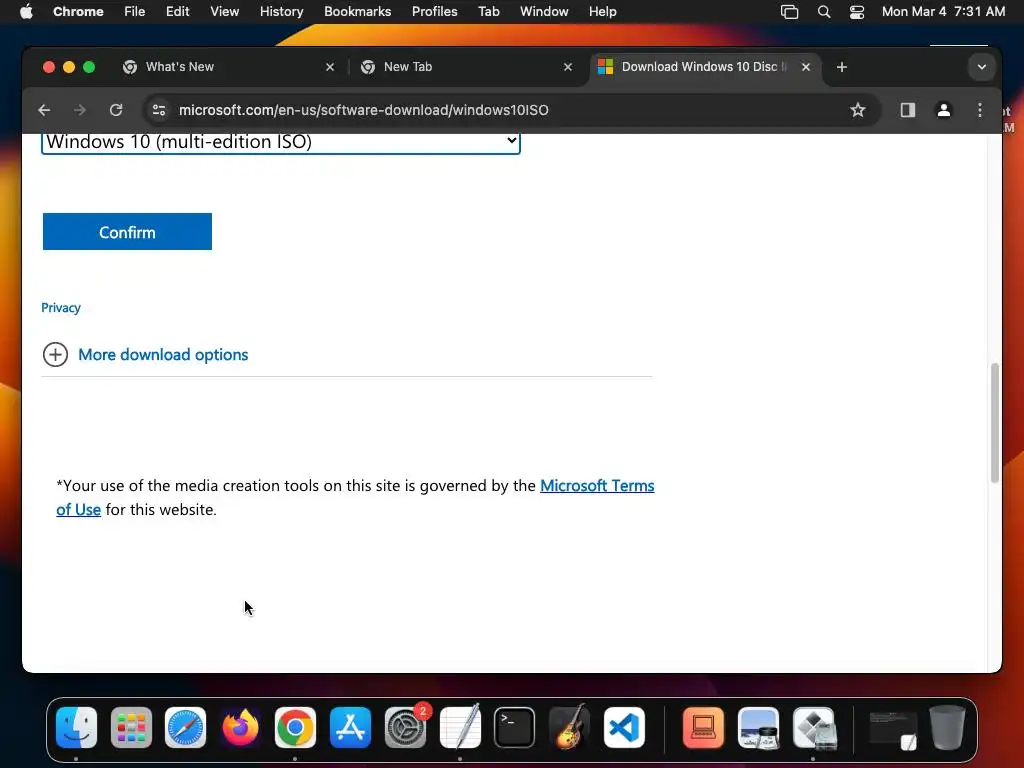Open the Profiles menu
The height and width of the screenshot is (768, 1024).
tap(434, 12)
